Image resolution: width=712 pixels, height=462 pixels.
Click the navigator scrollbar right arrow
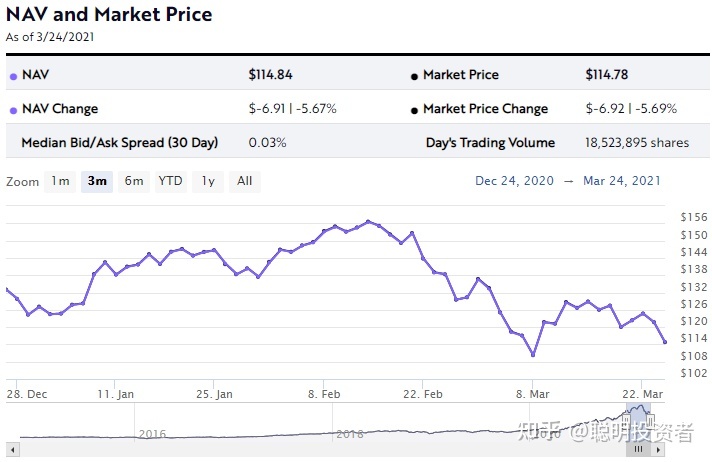pos(658,450)
